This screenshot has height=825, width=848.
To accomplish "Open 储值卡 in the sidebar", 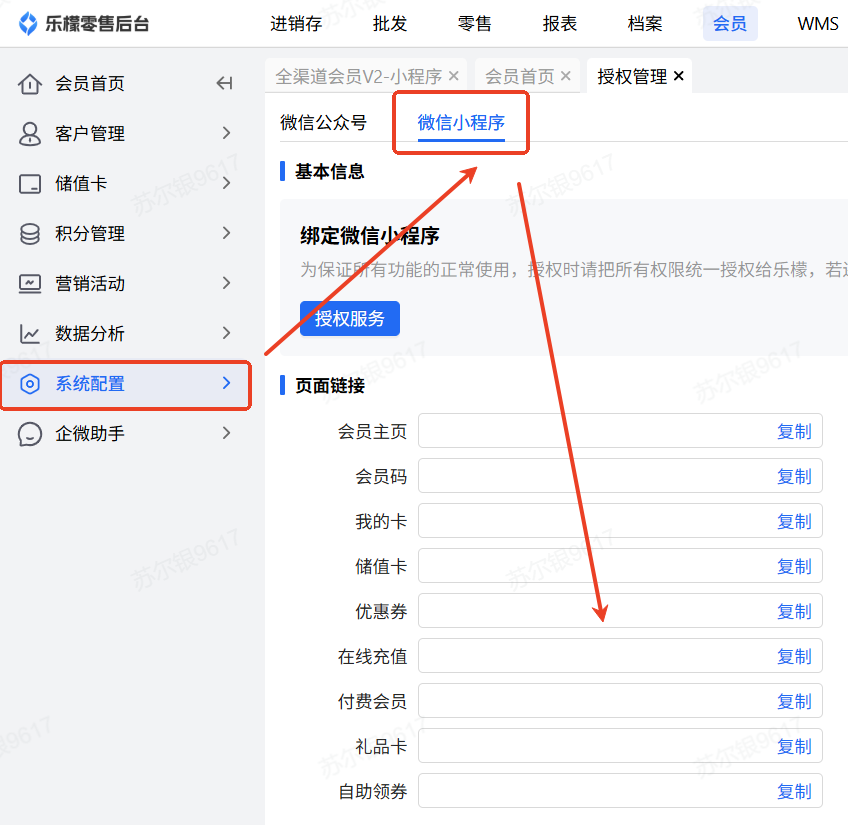I will [81, 183].
